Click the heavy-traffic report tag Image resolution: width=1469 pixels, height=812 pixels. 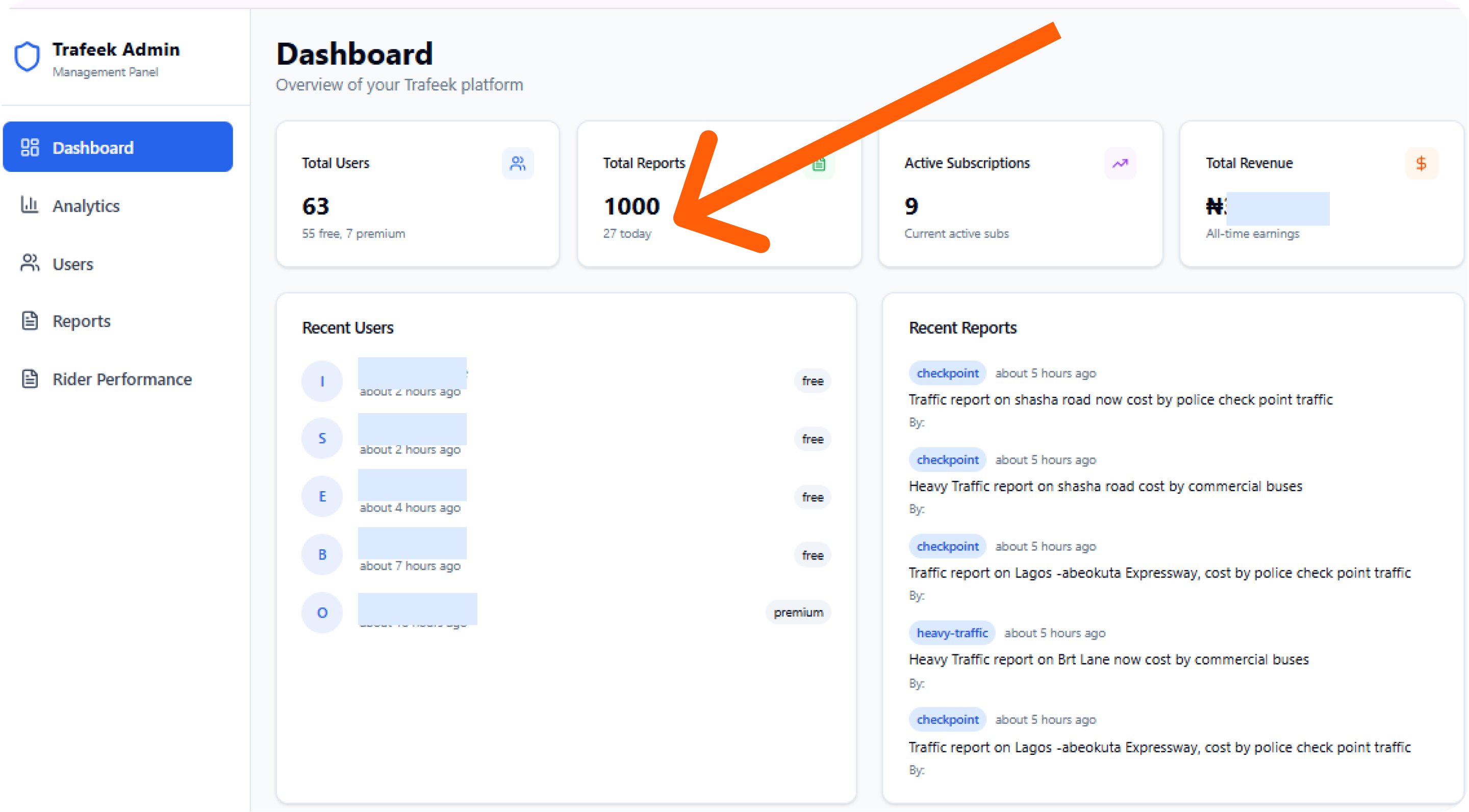coord(952,633)
